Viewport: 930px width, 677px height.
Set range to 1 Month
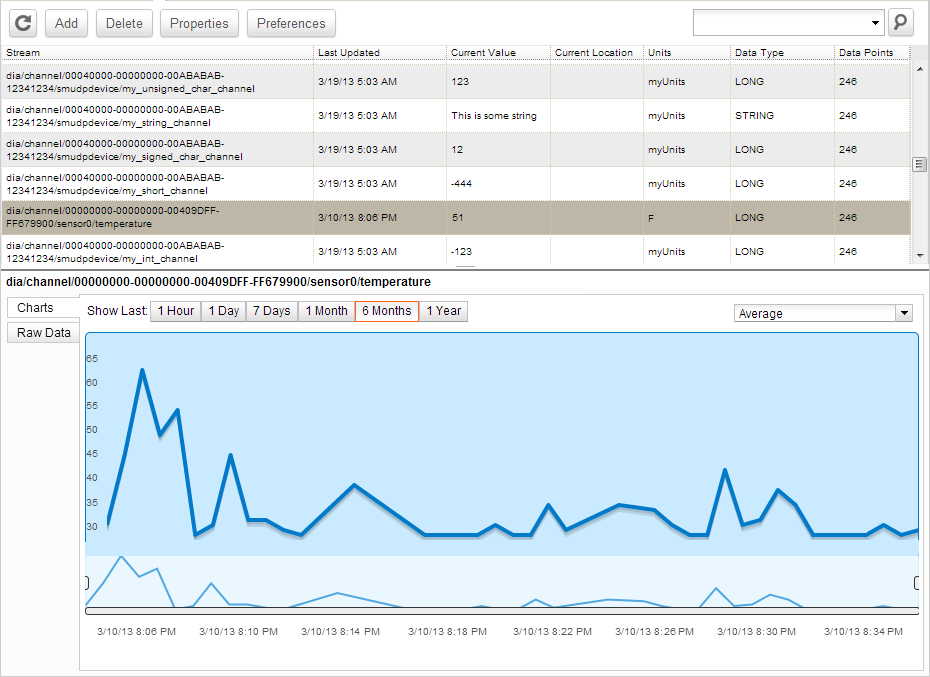click(x=327, y=311)
